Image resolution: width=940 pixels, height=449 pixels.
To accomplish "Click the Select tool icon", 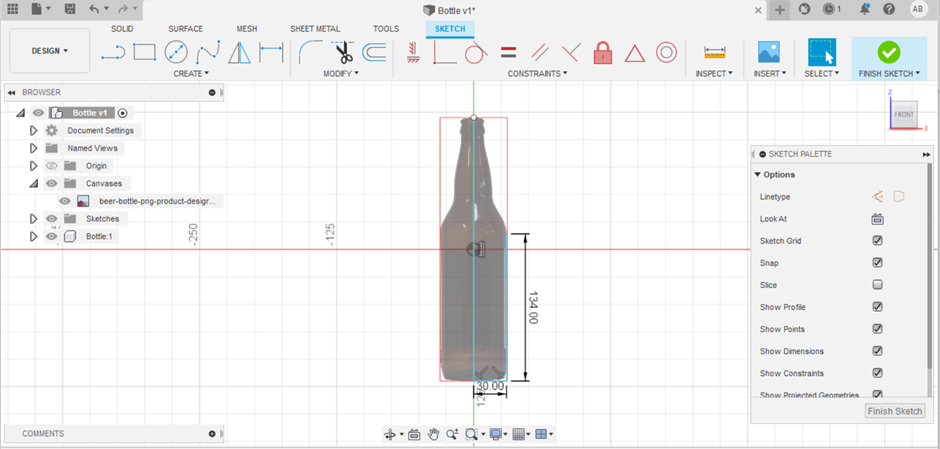I will point(822,53).
